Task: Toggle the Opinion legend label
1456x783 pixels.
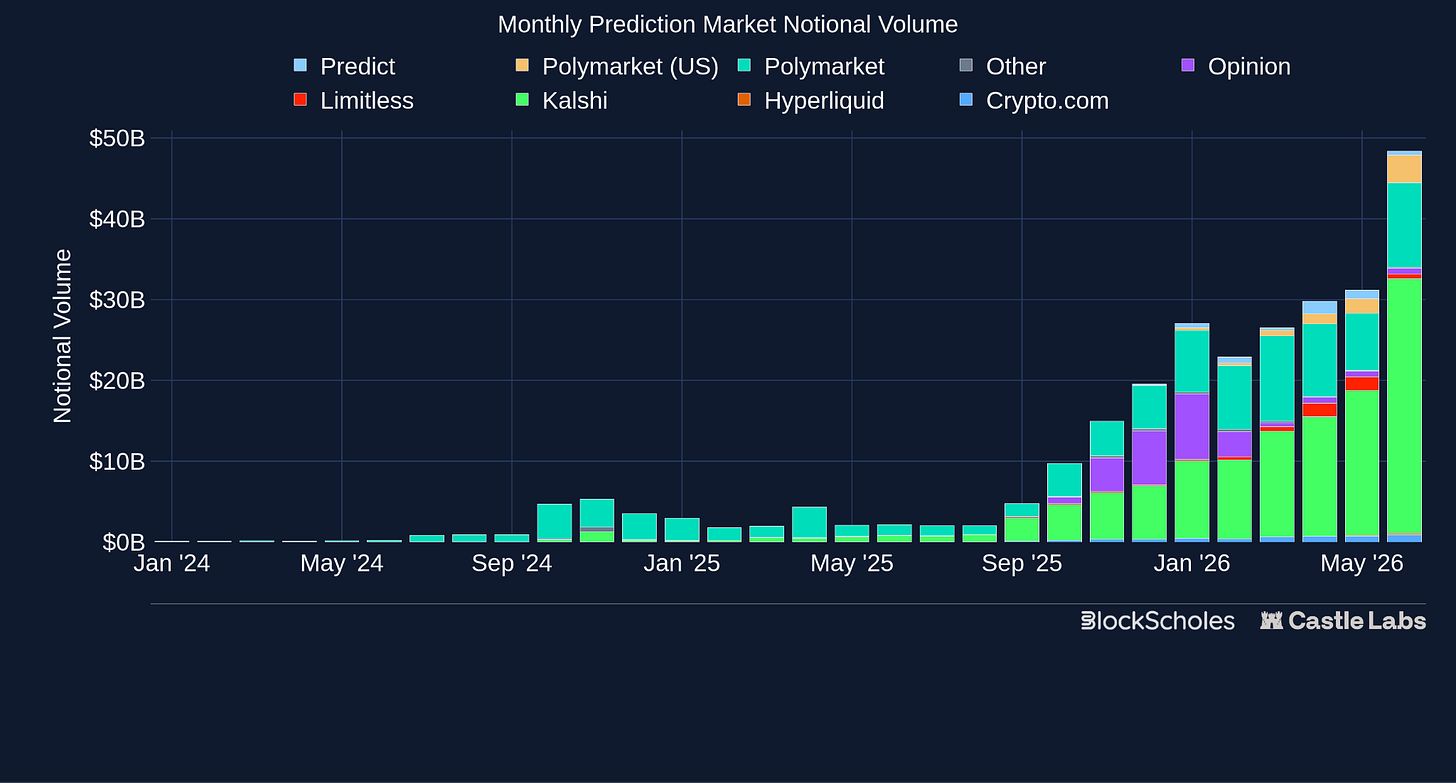Action: (x=1249, y=66)
